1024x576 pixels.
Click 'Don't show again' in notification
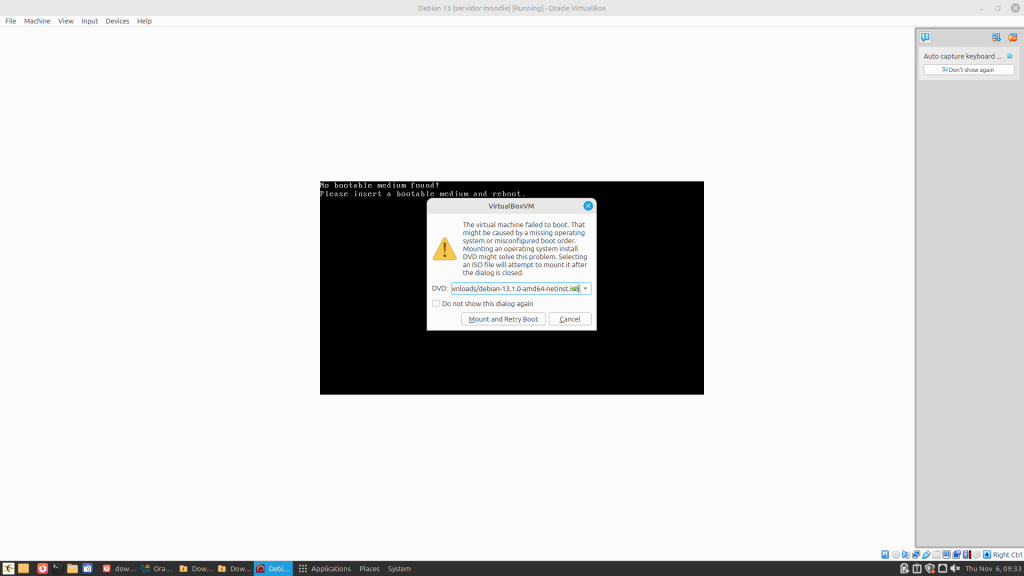968,70
